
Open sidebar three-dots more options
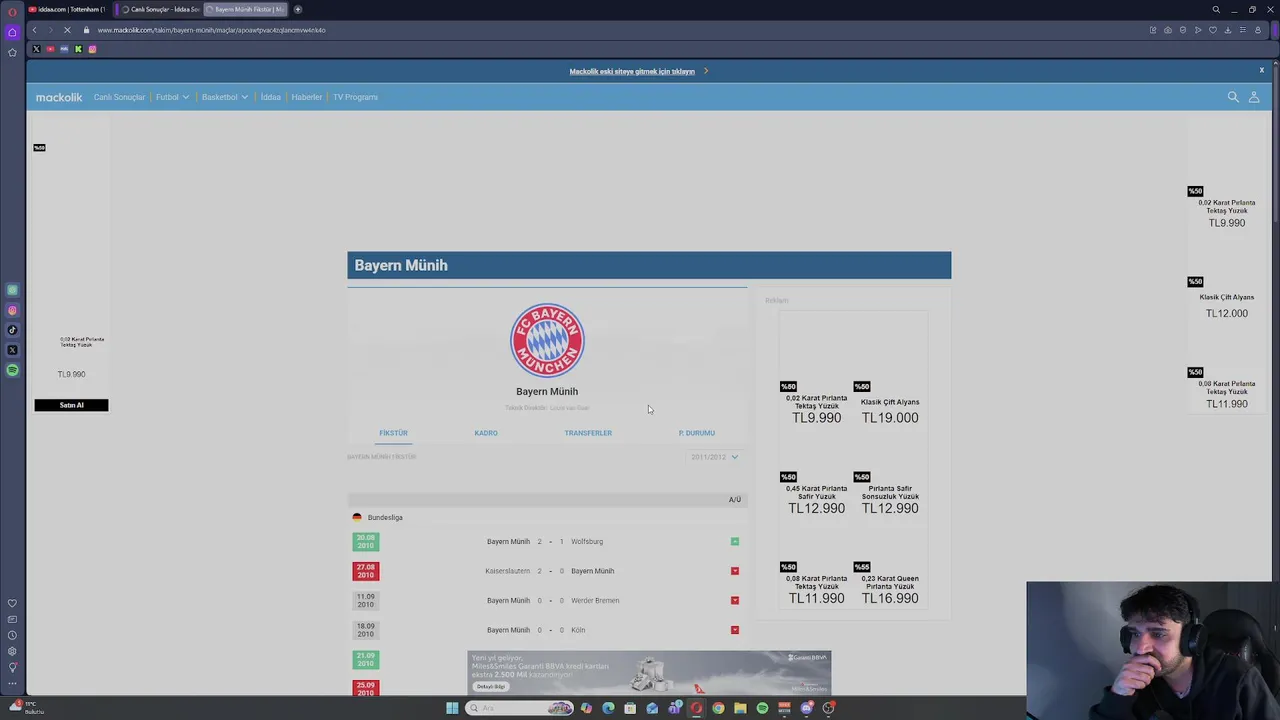coord(12,684)
